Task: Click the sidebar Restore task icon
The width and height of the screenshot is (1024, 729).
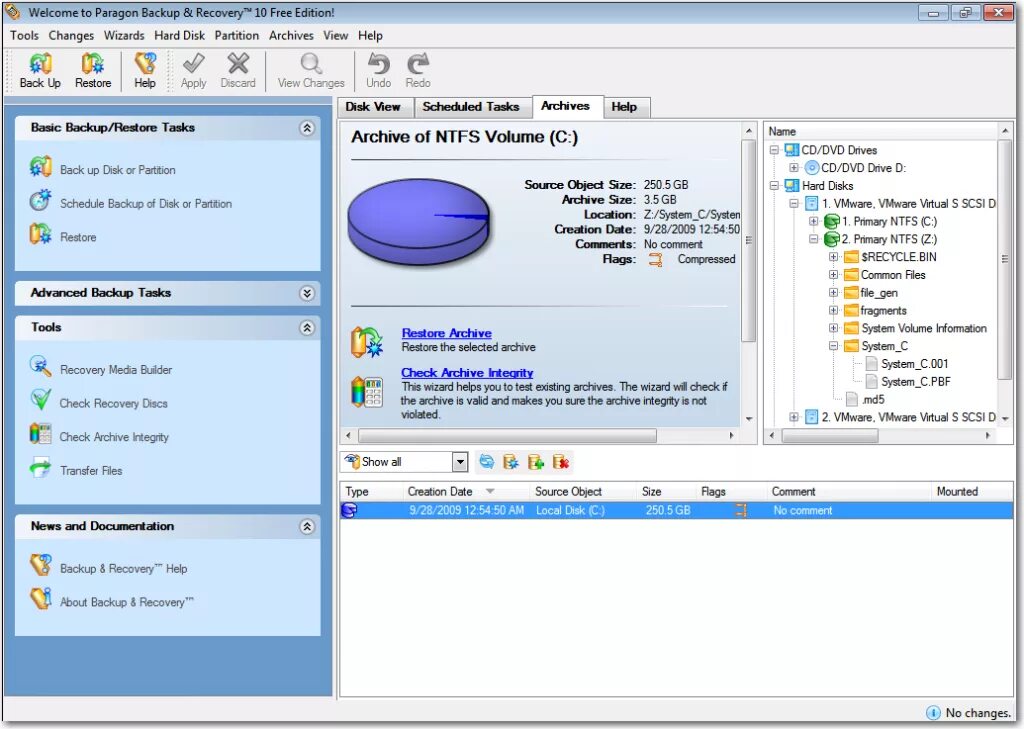Action: 40,234
